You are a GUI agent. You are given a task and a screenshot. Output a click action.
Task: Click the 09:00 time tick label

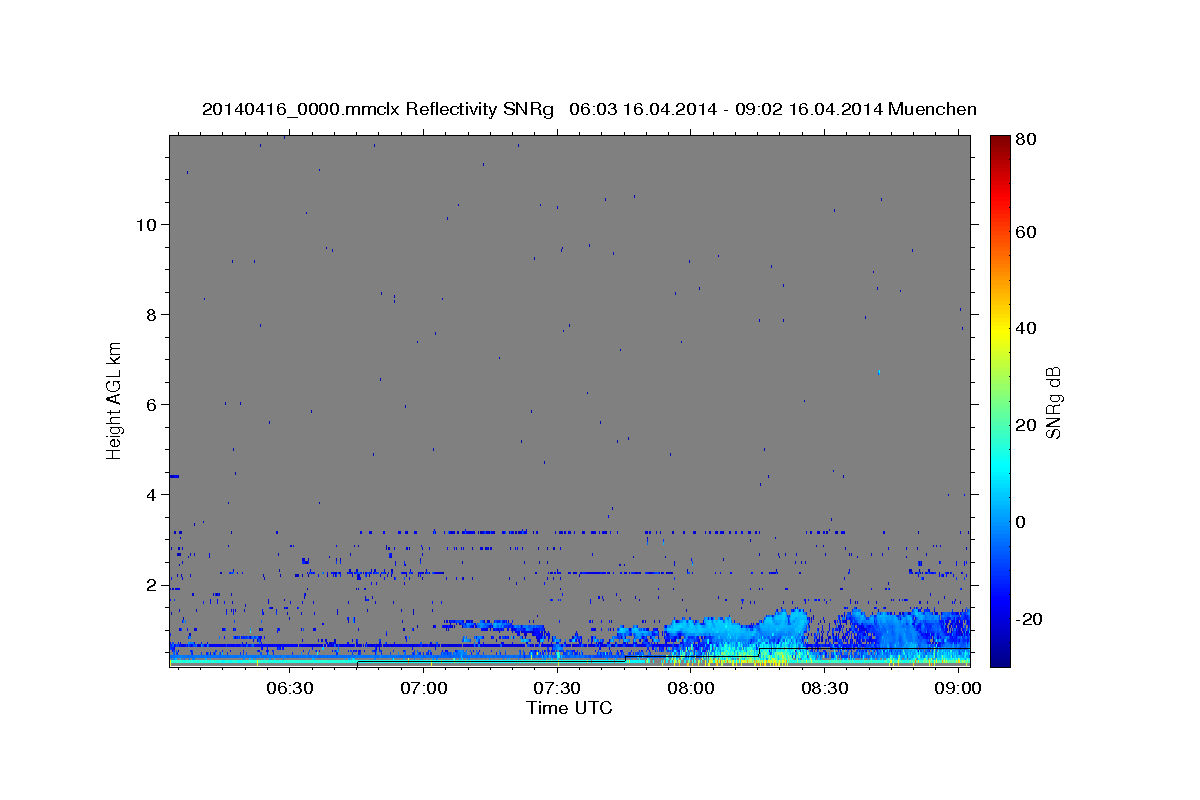958,688
